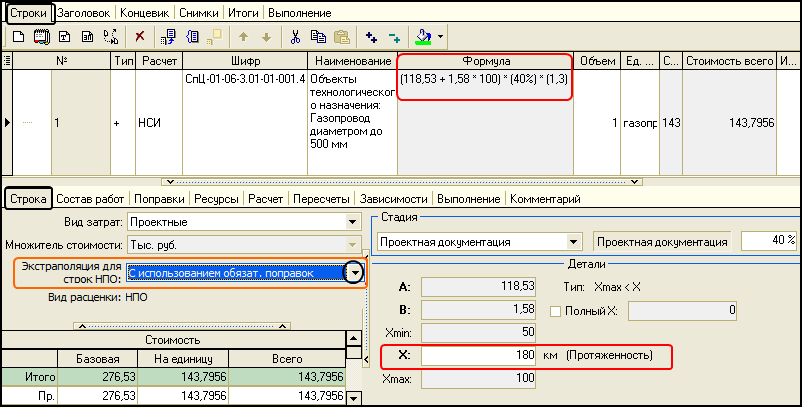The image size is (802, 407).
Task: Click the Формула column header
Action: (484, 62)
